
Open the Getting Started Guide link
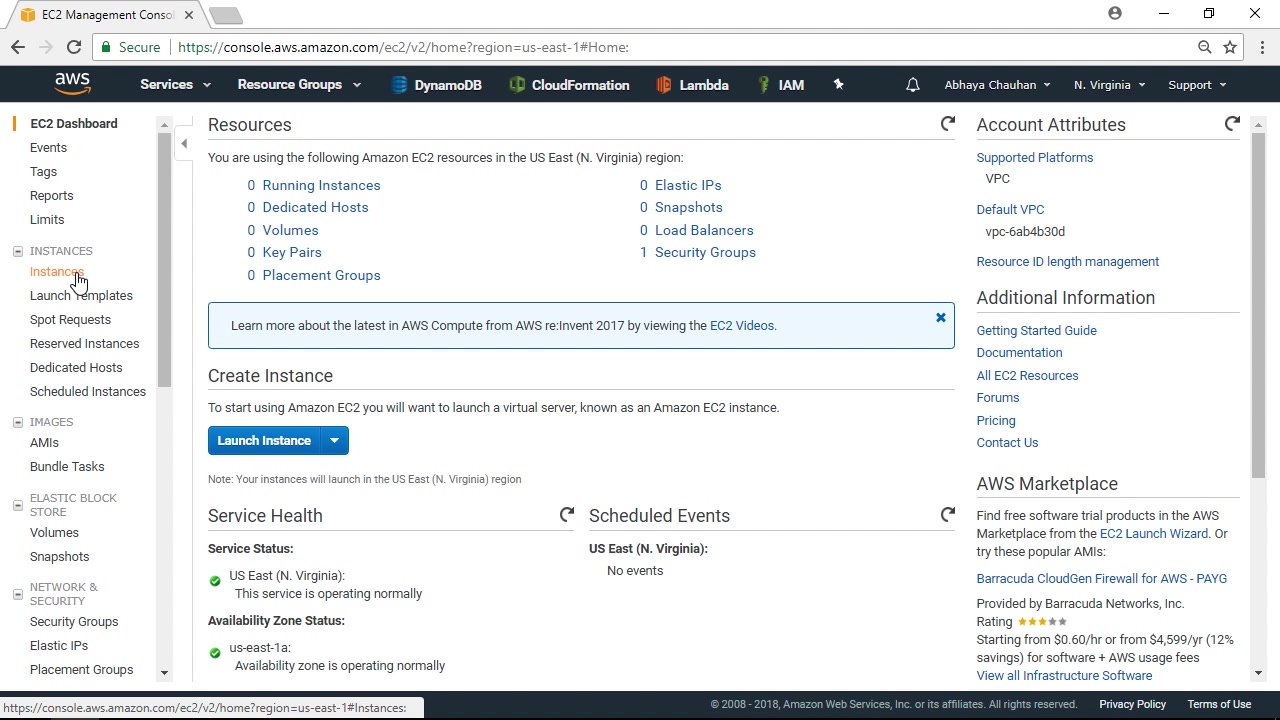coord(1036,330)
